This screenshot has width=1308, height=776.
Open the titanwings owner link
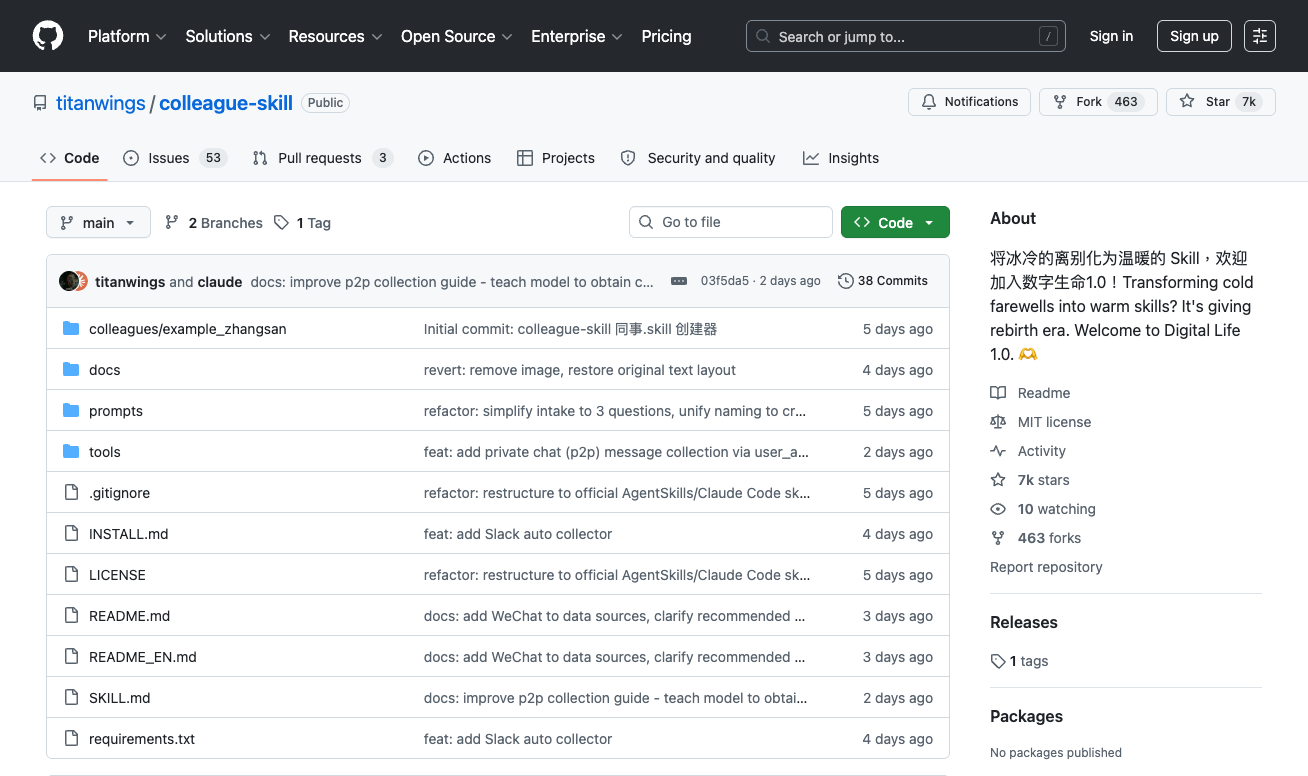(101, 103)
